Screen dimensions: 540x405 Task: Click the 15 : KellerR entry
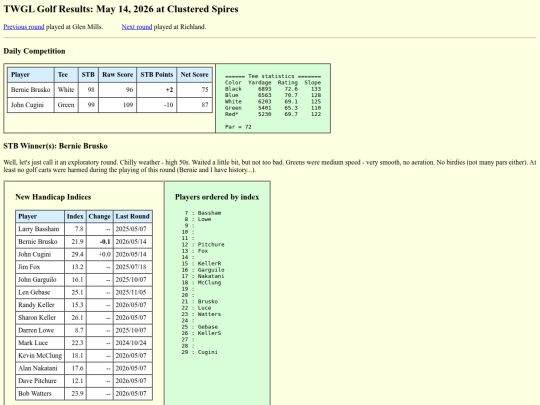[201, 263]
